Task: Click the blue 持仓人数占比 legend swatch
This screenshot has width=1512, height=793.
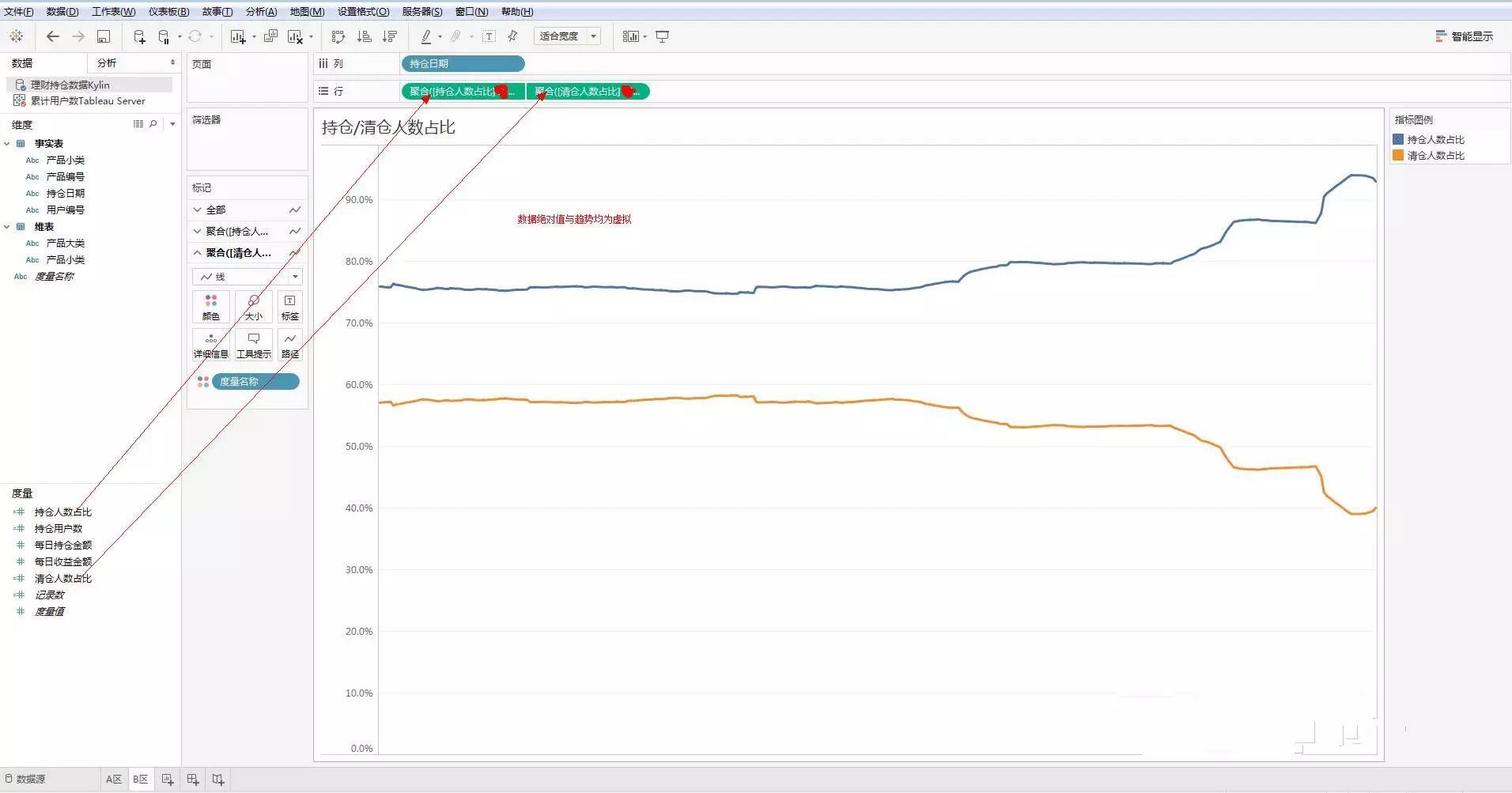Action: tap(1398, 139)
